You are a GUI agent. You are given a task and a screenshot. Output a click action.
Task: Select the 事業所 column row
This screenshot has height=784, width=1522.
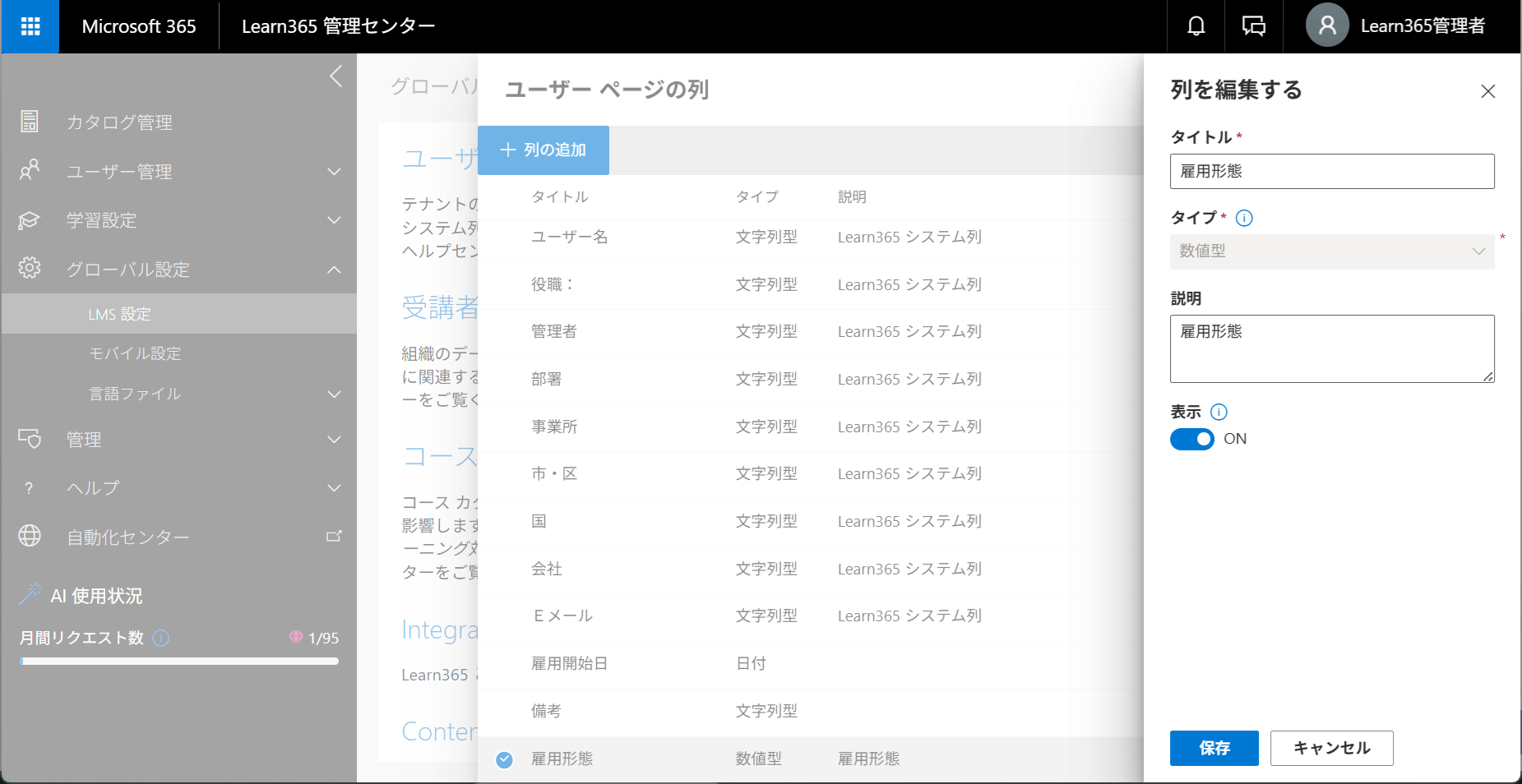(x=810, y=427)
